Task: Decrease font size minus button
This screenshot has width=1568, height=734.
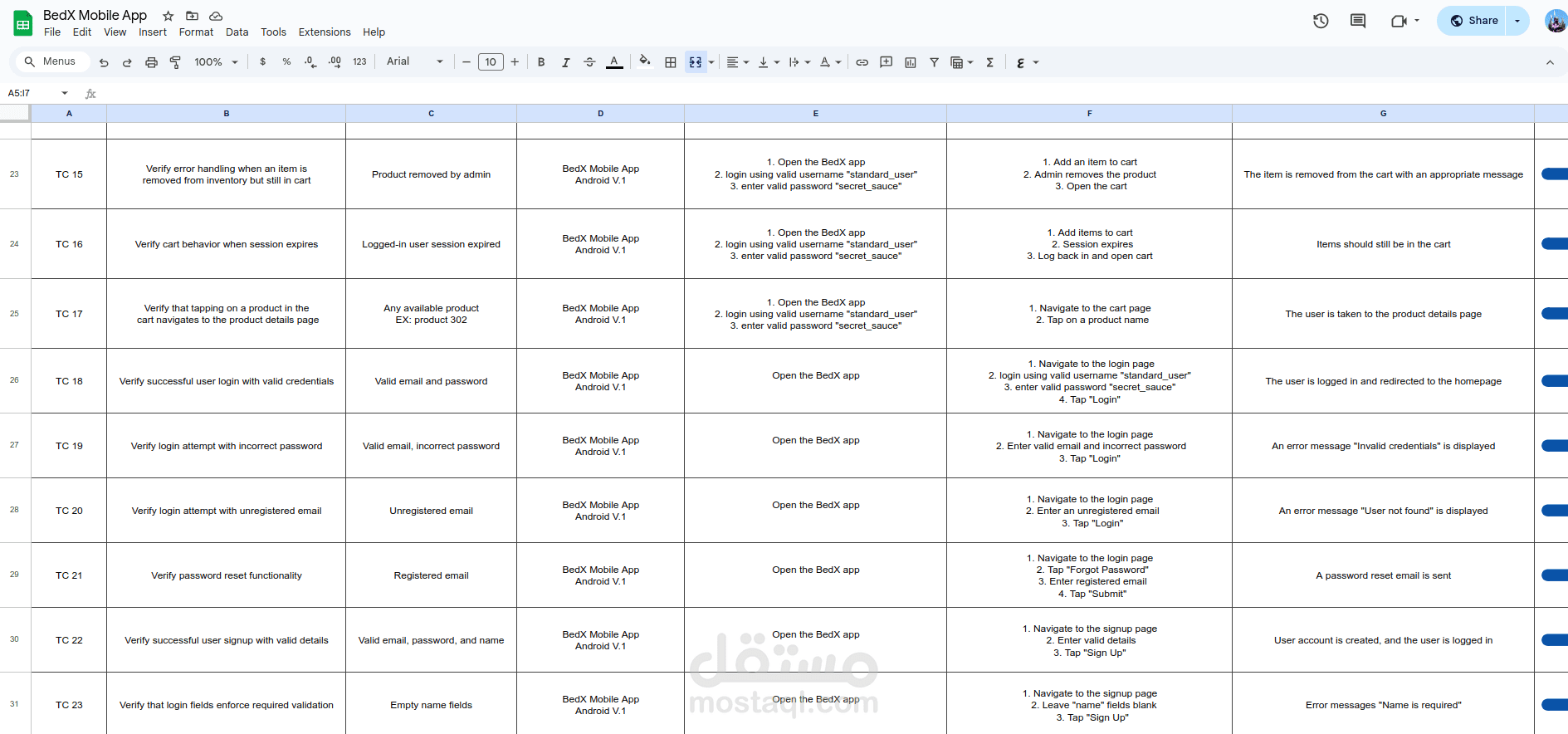Action: coord(466,62)
